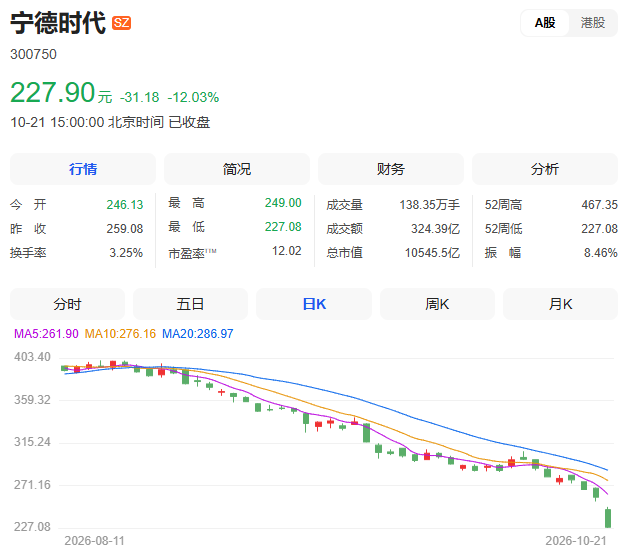626x551 pixels.
Task: Open the 简况 tab
Action: point(237,169)
